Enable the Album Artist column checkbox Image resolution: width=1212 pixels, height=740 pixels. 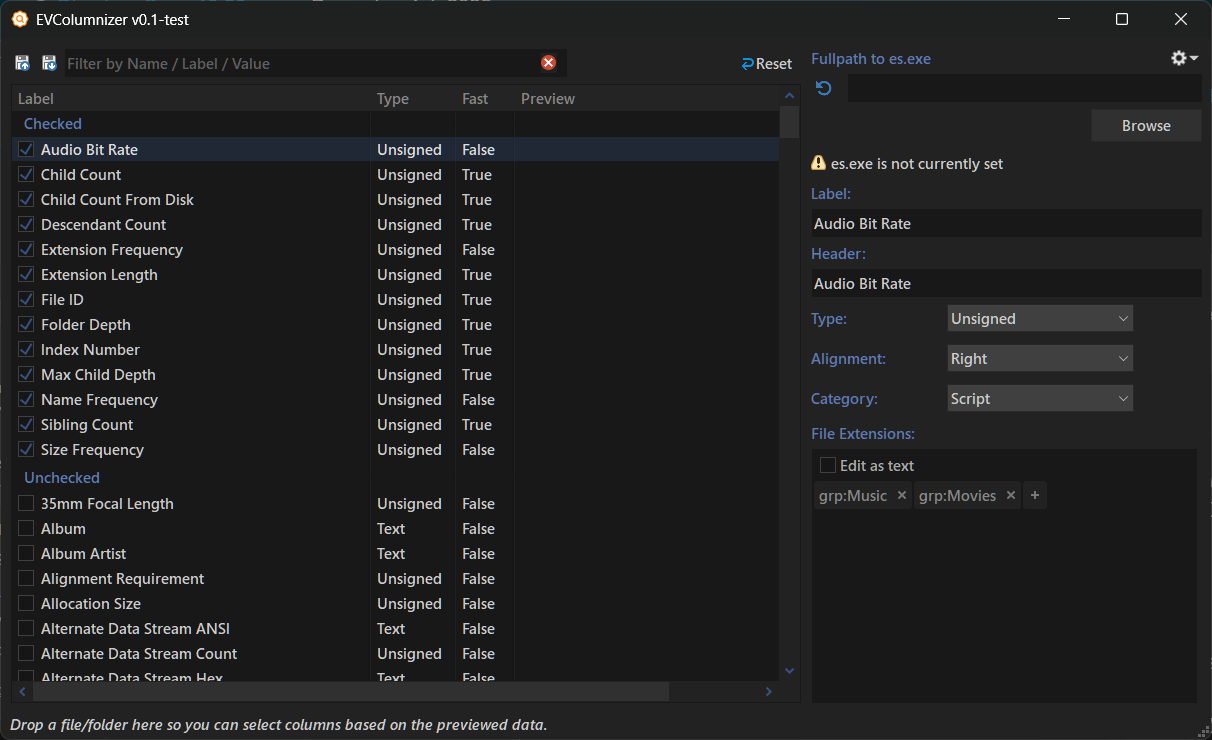[26, 554]
